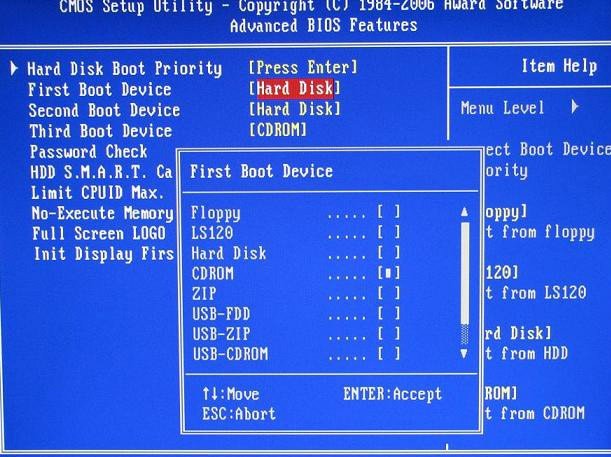The height and width of the screenshot is (457, 611).
Task: Select the Password Check menu item
Action: 88,152
